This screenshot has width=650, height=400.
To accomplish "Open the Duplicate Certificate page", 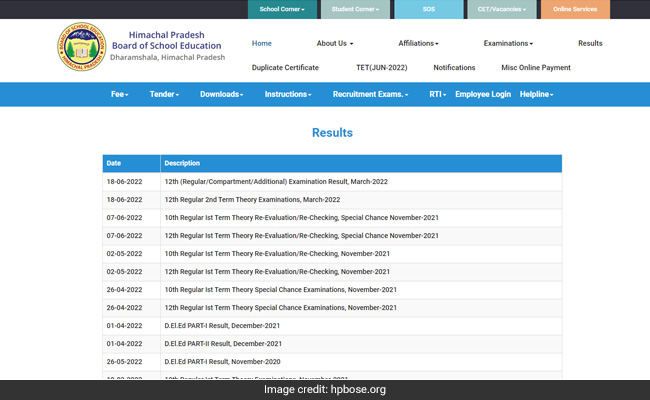I will (285, 68).
